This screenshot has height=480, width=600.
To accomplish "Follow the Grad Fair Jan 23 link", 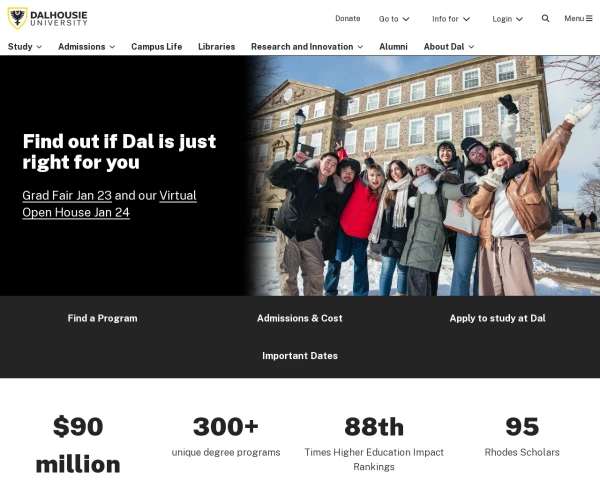I will [x=67, y=196].
